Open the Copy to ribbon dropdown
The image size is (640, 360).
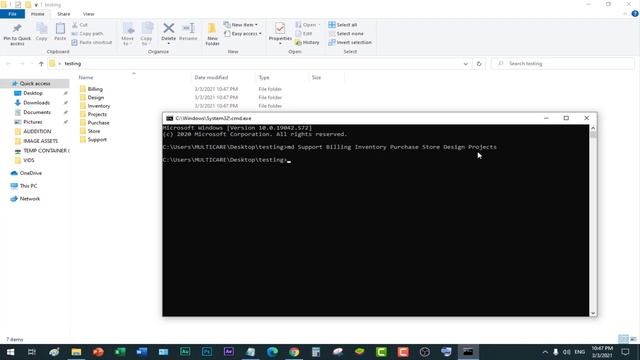tap(146, 34)
